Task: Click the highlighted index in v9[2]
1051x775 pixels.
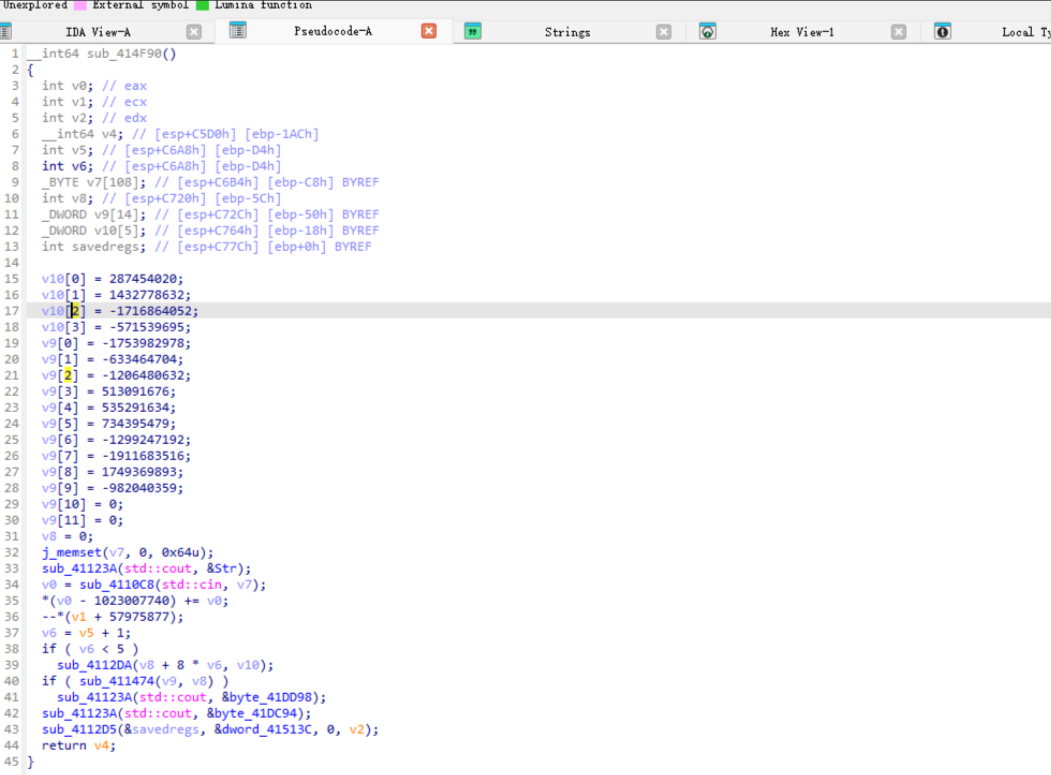Action: click(68, 375)
